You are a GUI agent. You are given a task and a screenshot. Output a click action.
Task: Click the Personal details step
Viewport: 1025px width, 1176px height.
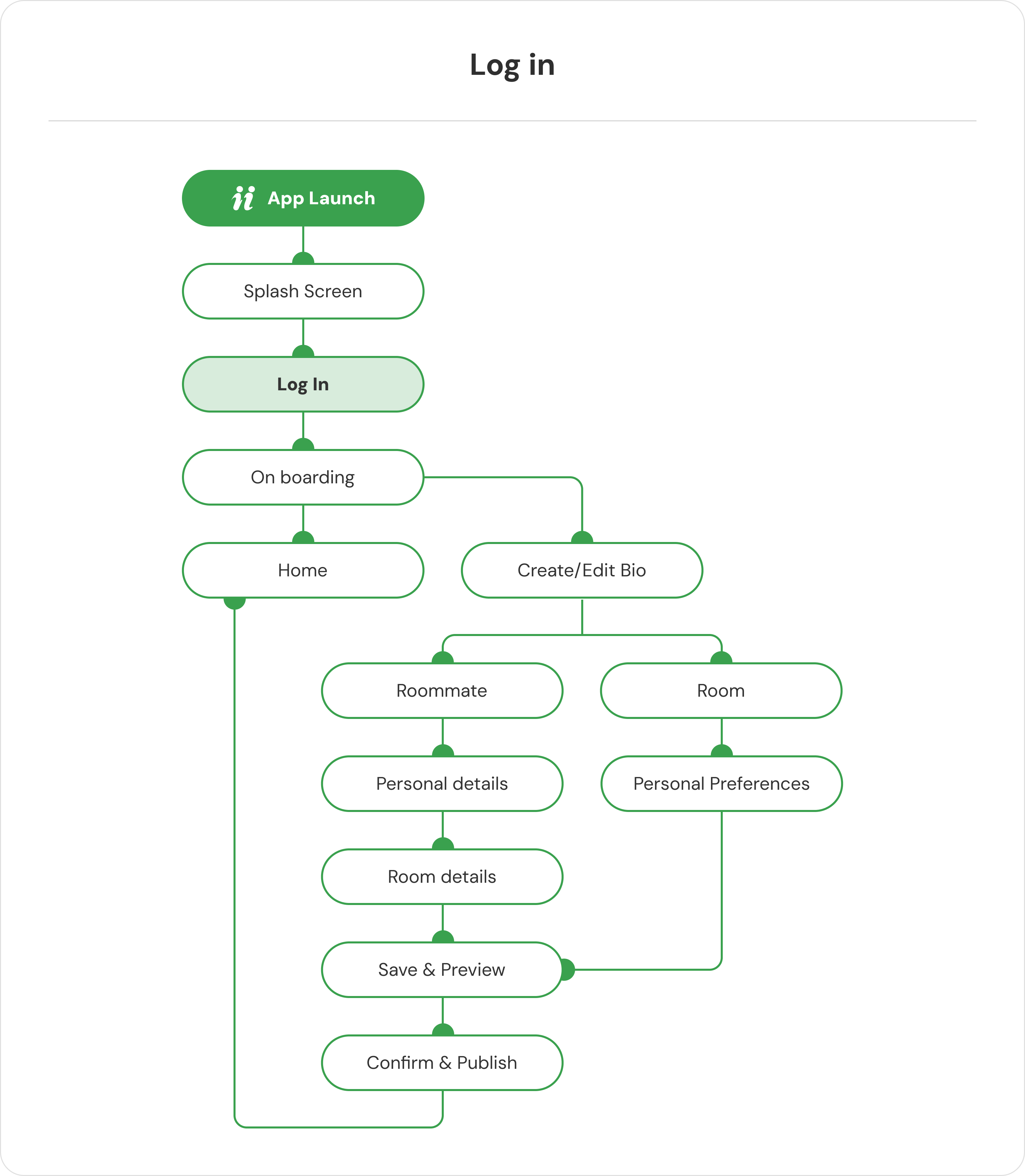pos(442,783)
